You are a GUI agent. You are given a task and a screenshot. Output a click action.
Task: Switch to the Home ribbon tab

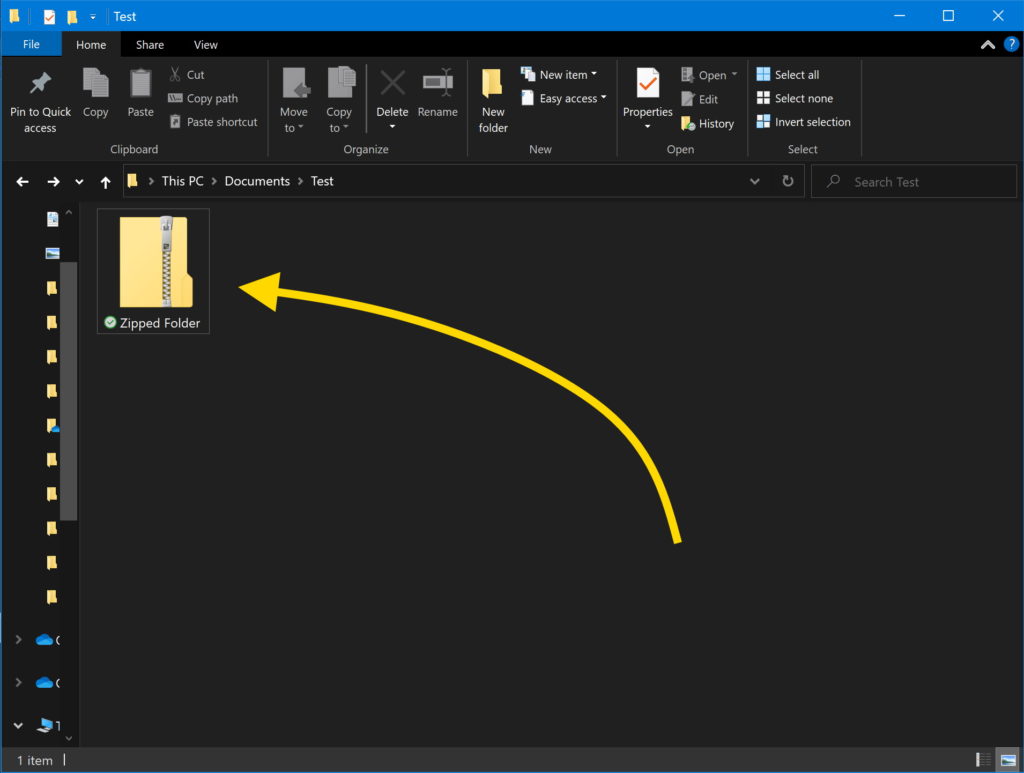pyautogui.click(x=91, y=44)
